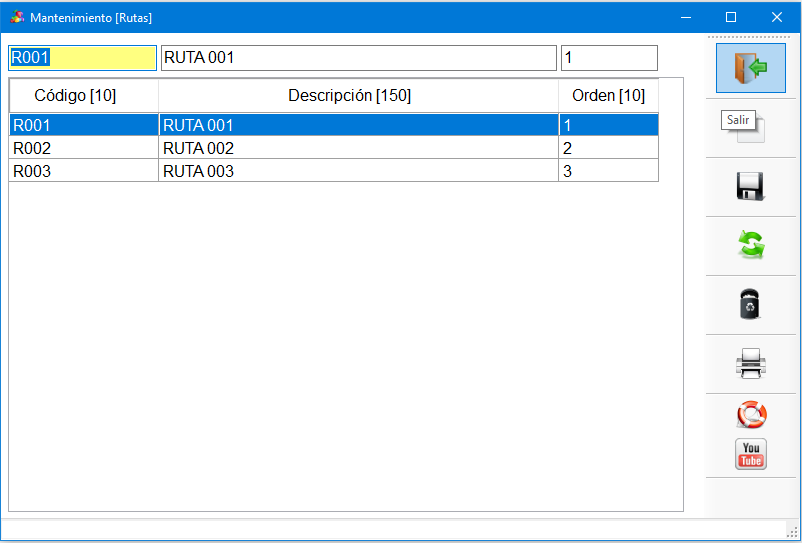Close the Mantenimiento [Rutas] window
Screen dimensions: 802x543
click(x=776, y=17)
